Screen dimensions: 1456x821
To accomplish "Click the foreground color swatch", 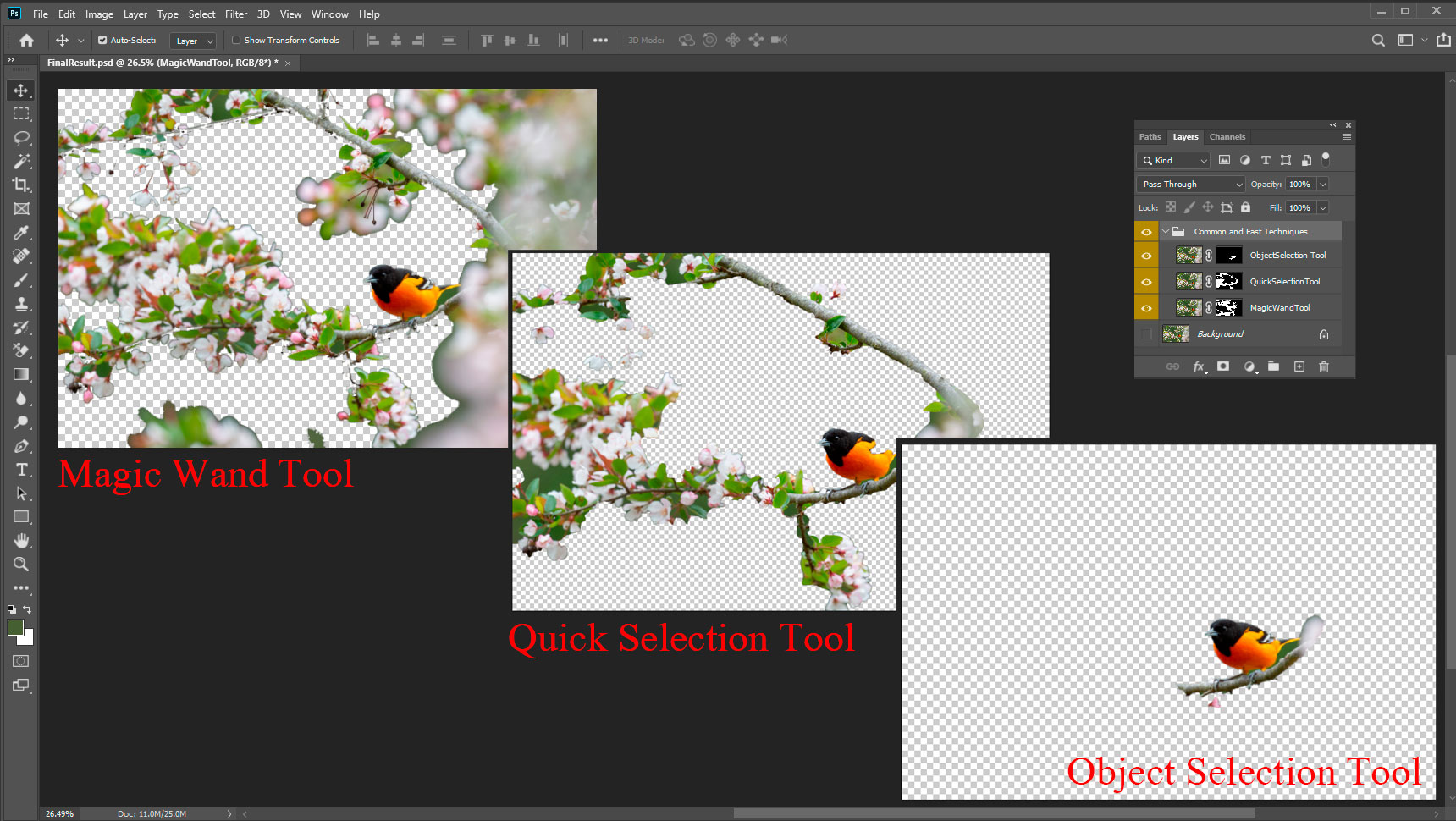I will tap(15, 627).
